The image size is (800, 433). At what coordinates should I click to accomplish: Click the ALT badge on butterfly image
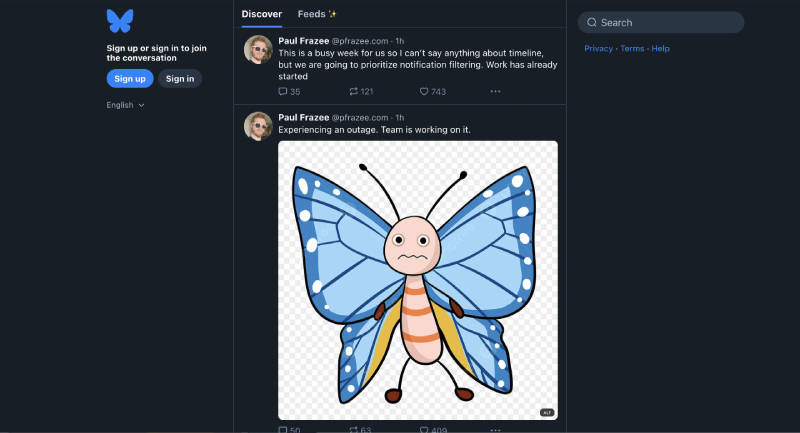pos(547,412)
